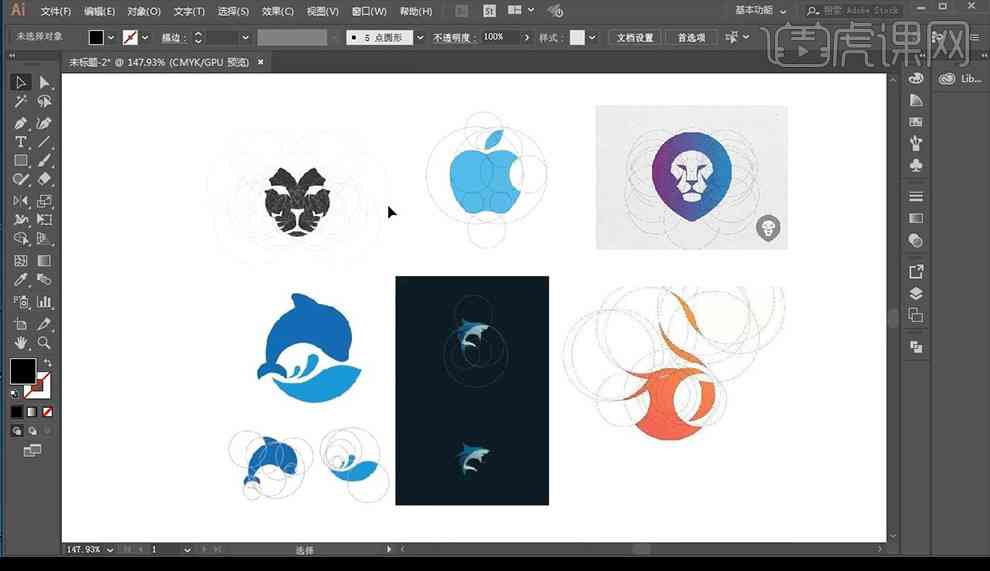This screenshot has width=990, height=571.
Task: Open the 编辑(E) menu
Action: click(99, 11)
